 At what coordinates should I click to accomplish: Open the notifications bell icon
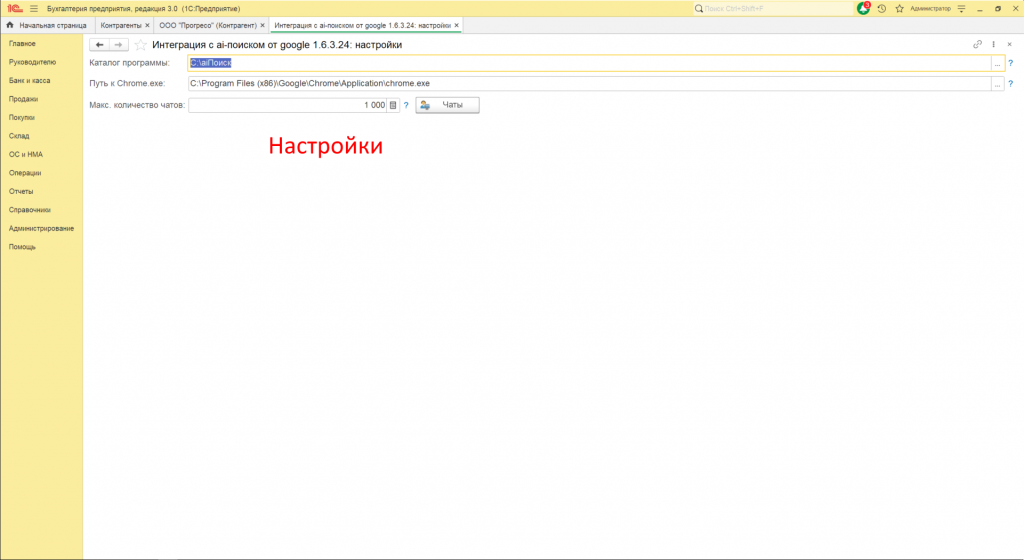(x=863, y=8)
